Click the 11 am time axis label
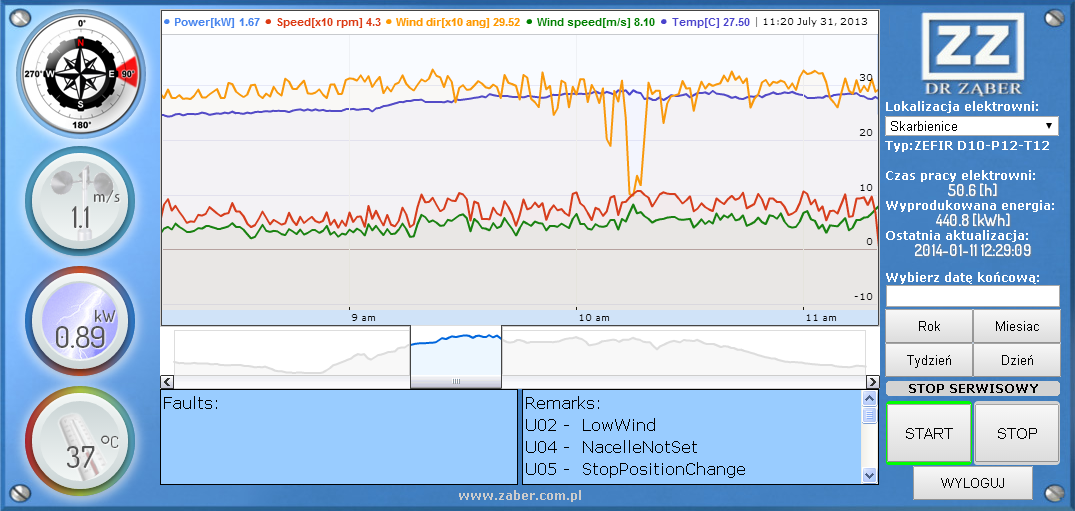This screenshot has width=1075, height=511. coord(821,318)
